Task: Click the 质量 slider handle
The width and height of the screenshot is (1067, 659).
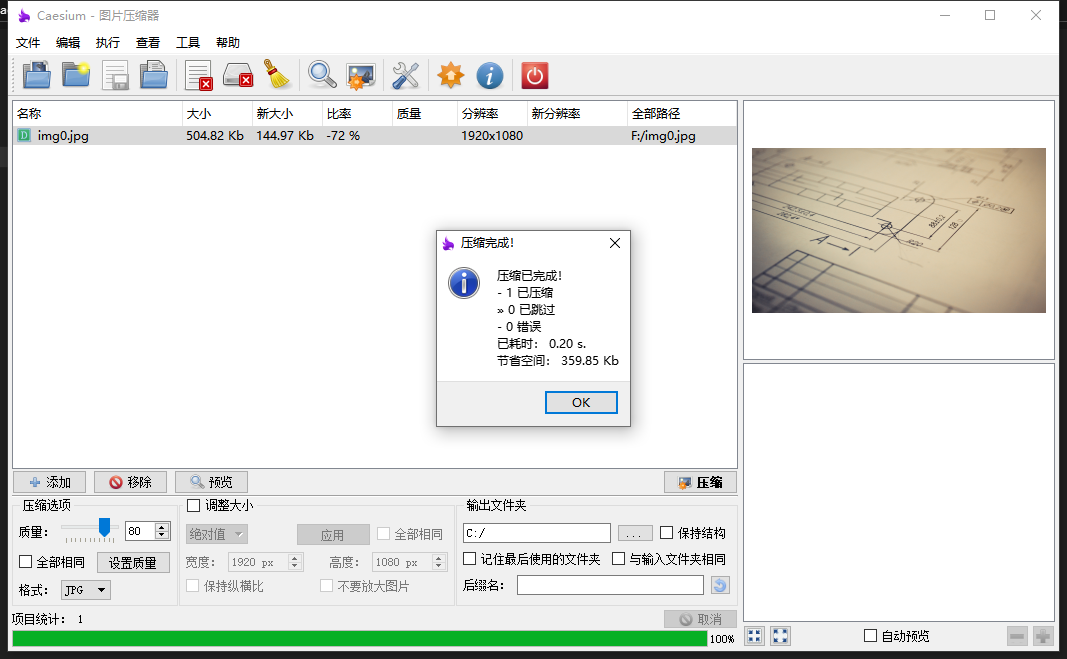Action: (x=104, y=527)
